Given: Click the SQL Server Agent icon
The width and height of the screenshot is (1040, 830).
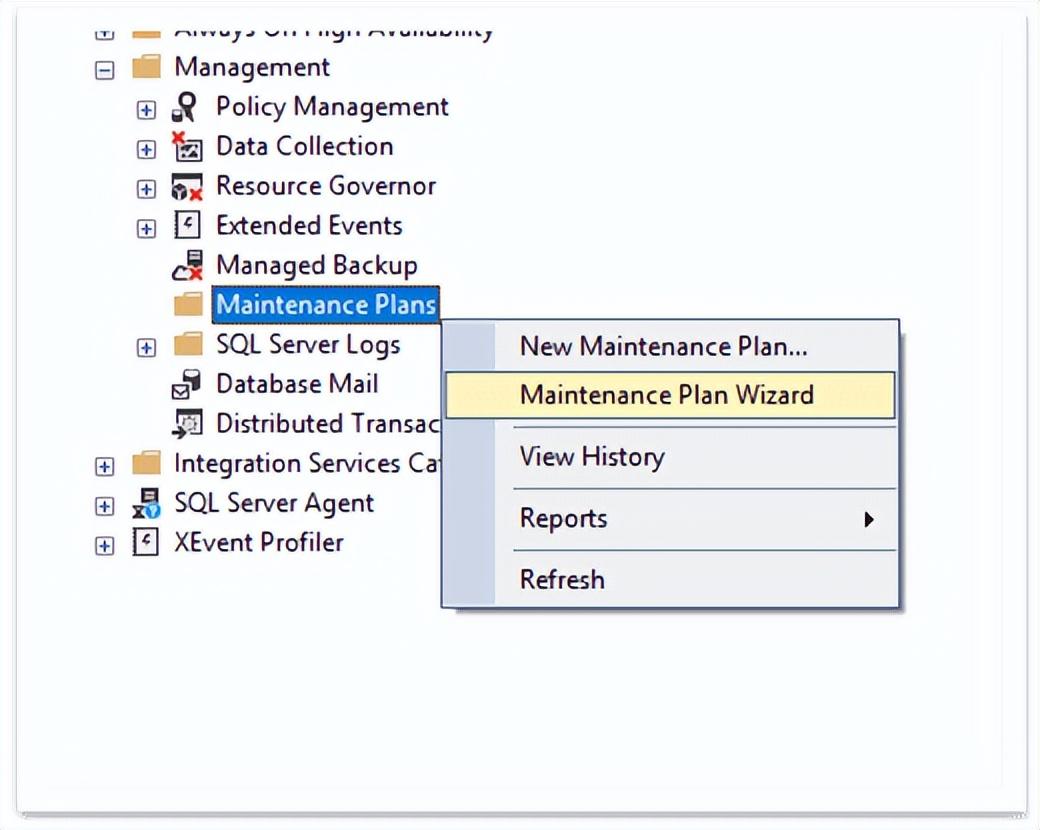Looking at the screenshot, I should [x=146, y=503].
